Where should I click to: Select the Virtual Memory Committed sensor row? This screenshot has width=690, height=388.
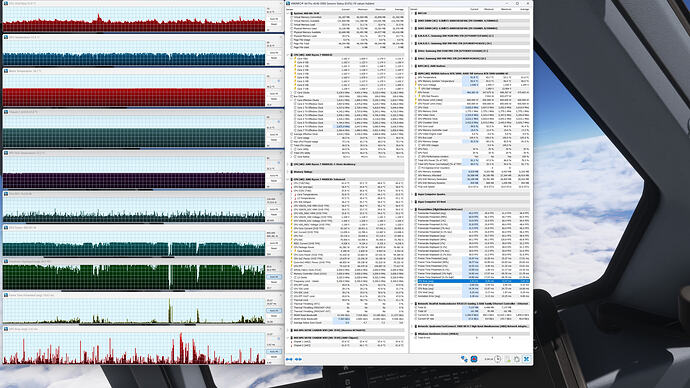(345, 17)
